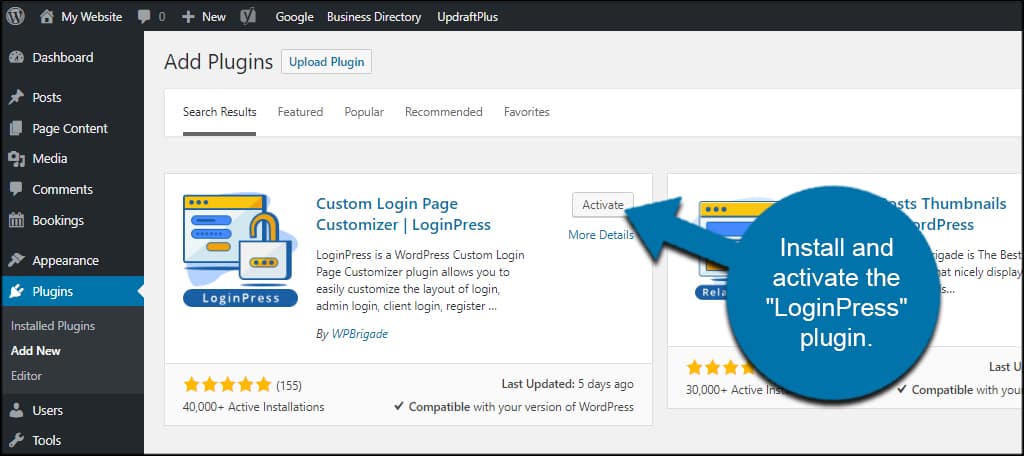The height and width of the screenshot is (456, 1024).
Task: Select the Dashboard gauge icon
Action: click(16, 57)
